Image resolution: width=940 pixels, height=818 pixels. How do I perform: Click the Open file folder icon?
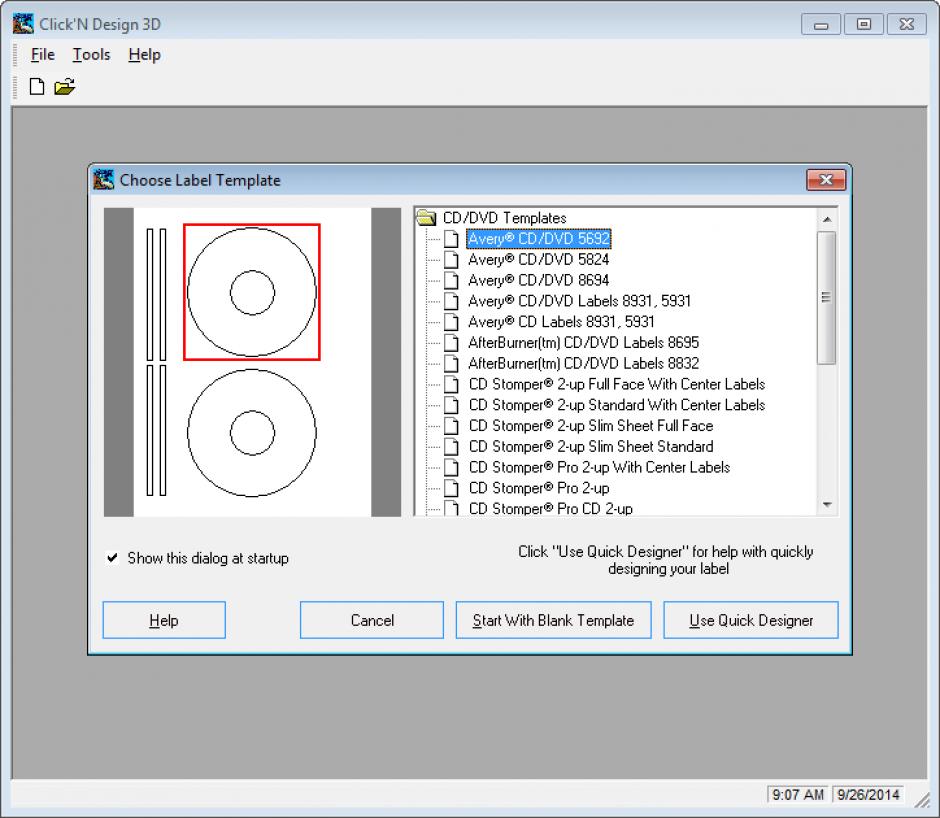click(x=64, y=87)
